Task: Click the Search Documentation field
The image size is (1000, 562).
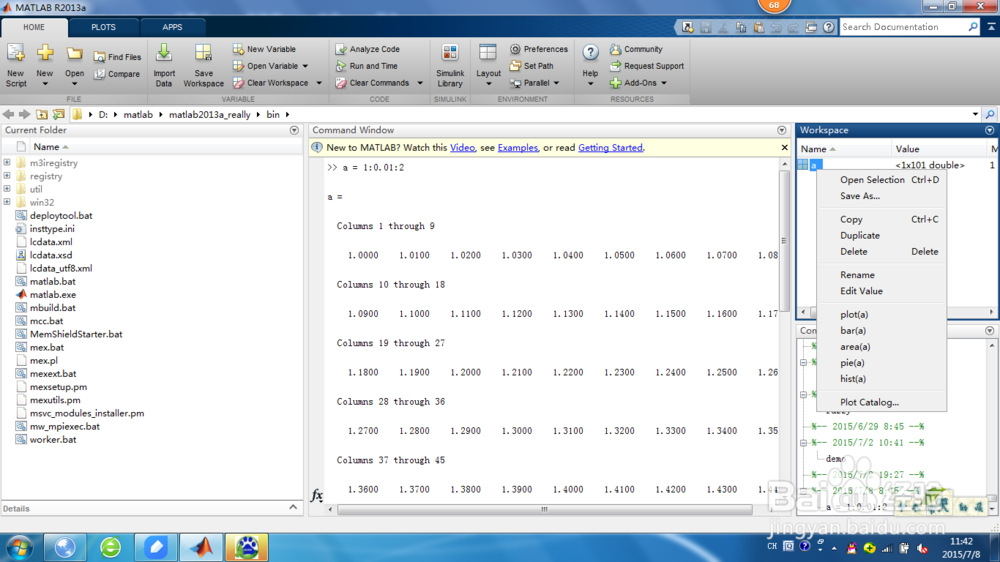Action: pyautogui.click(x=902, y=27)
